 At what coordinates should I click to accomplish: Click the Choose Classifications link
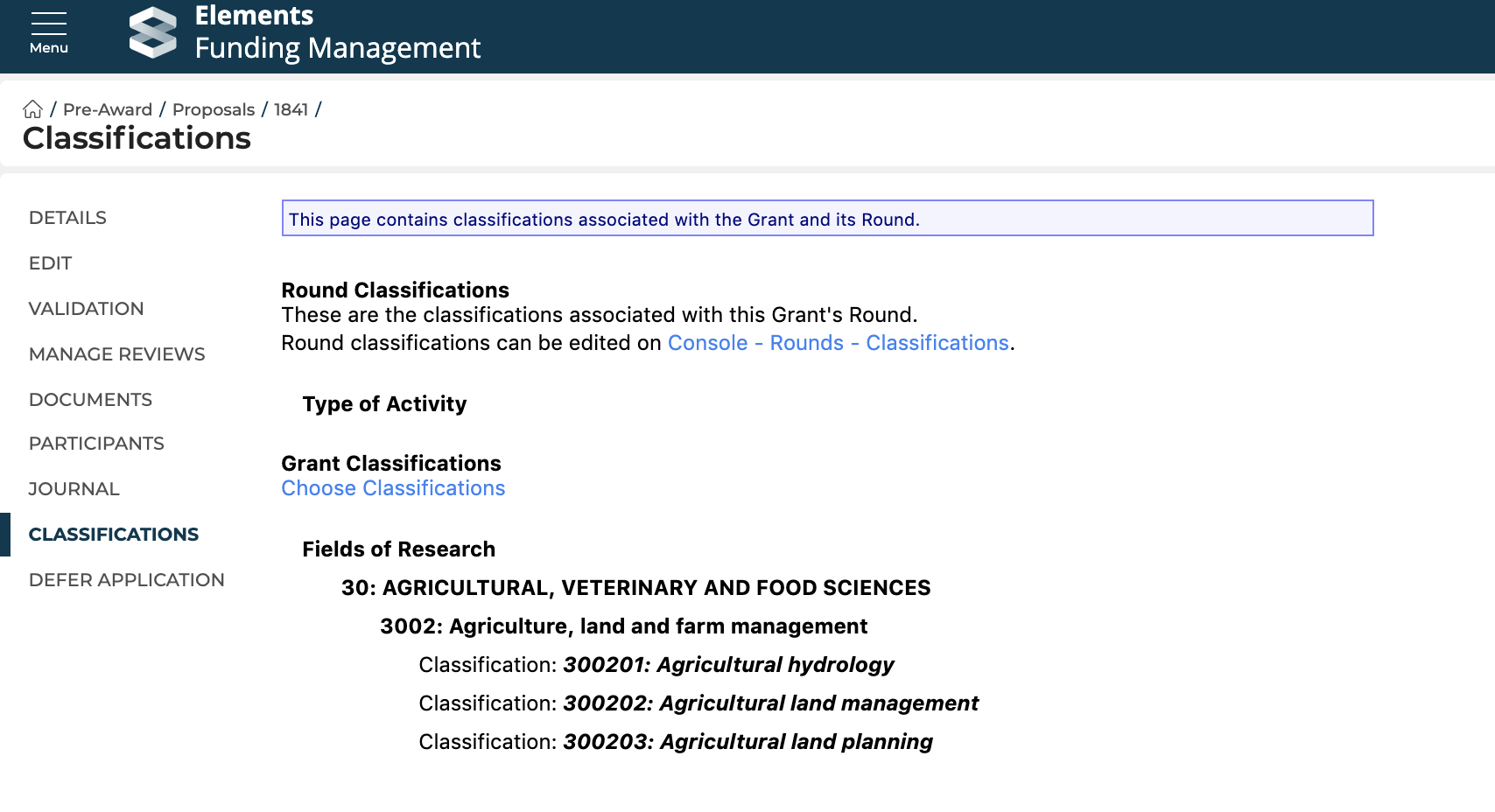click(393, 488)
